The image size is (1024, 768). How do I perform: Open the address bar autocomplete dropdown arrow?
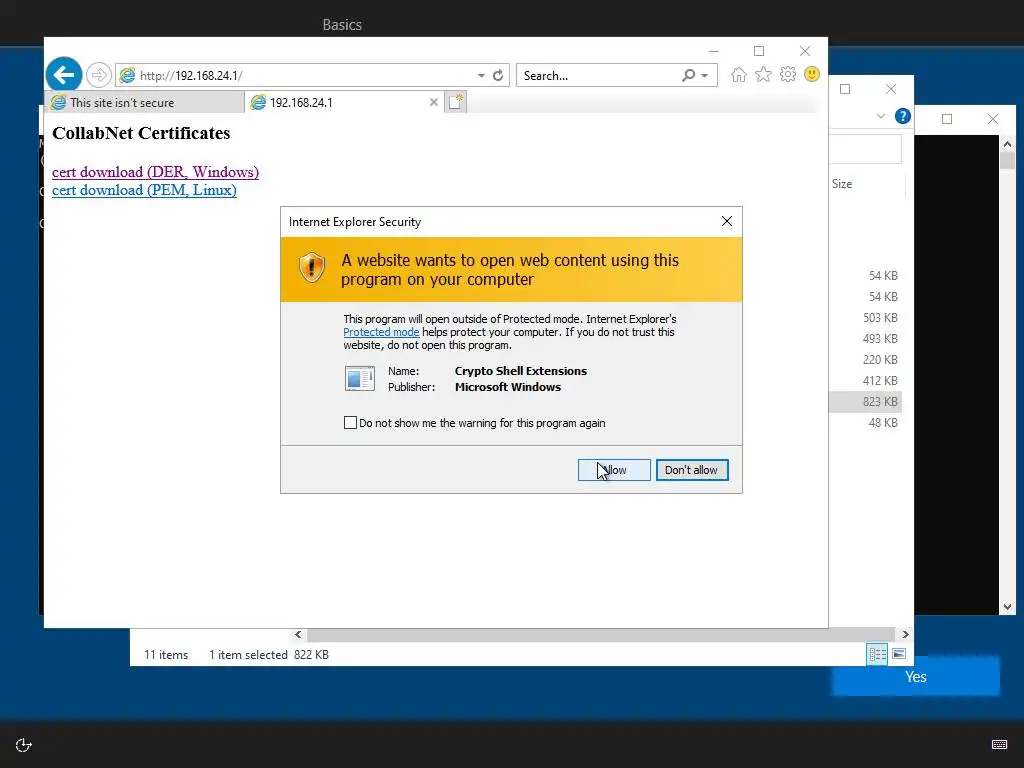481,76
